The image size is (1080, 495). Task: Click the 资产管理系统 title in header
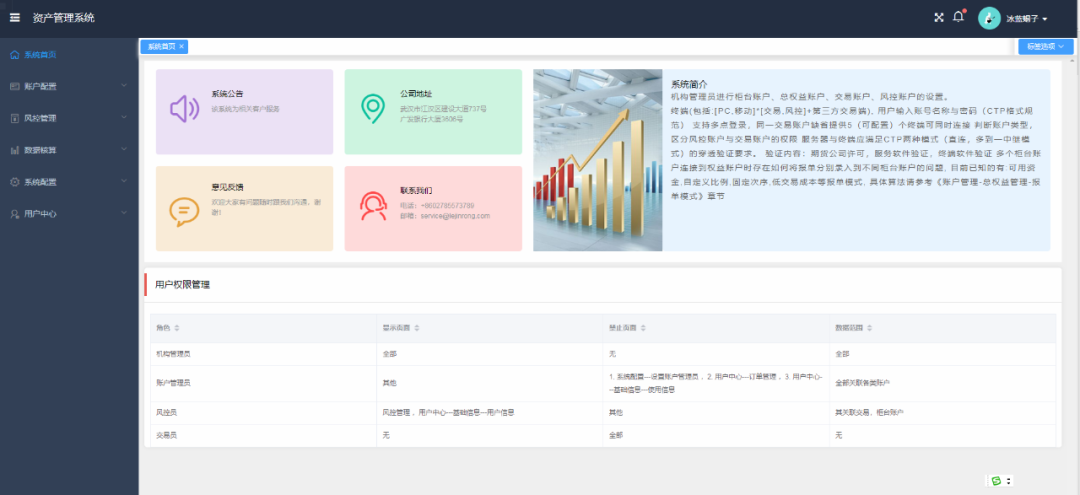pyautogui.click(x=63, y=18)
